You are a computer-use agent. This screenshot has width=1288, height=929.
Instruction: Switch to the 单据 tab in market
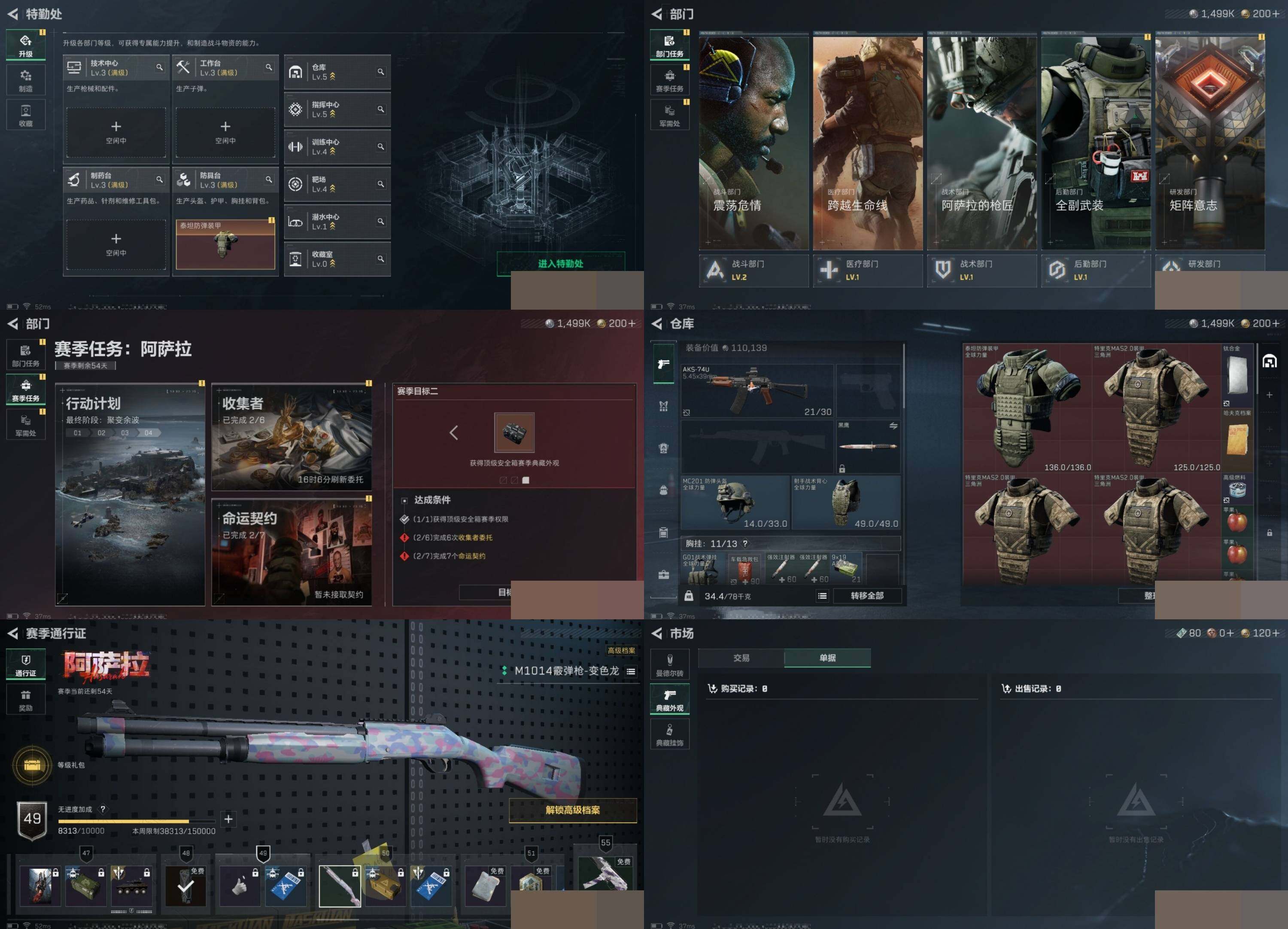pyautogui.click(x=827, y=658)
